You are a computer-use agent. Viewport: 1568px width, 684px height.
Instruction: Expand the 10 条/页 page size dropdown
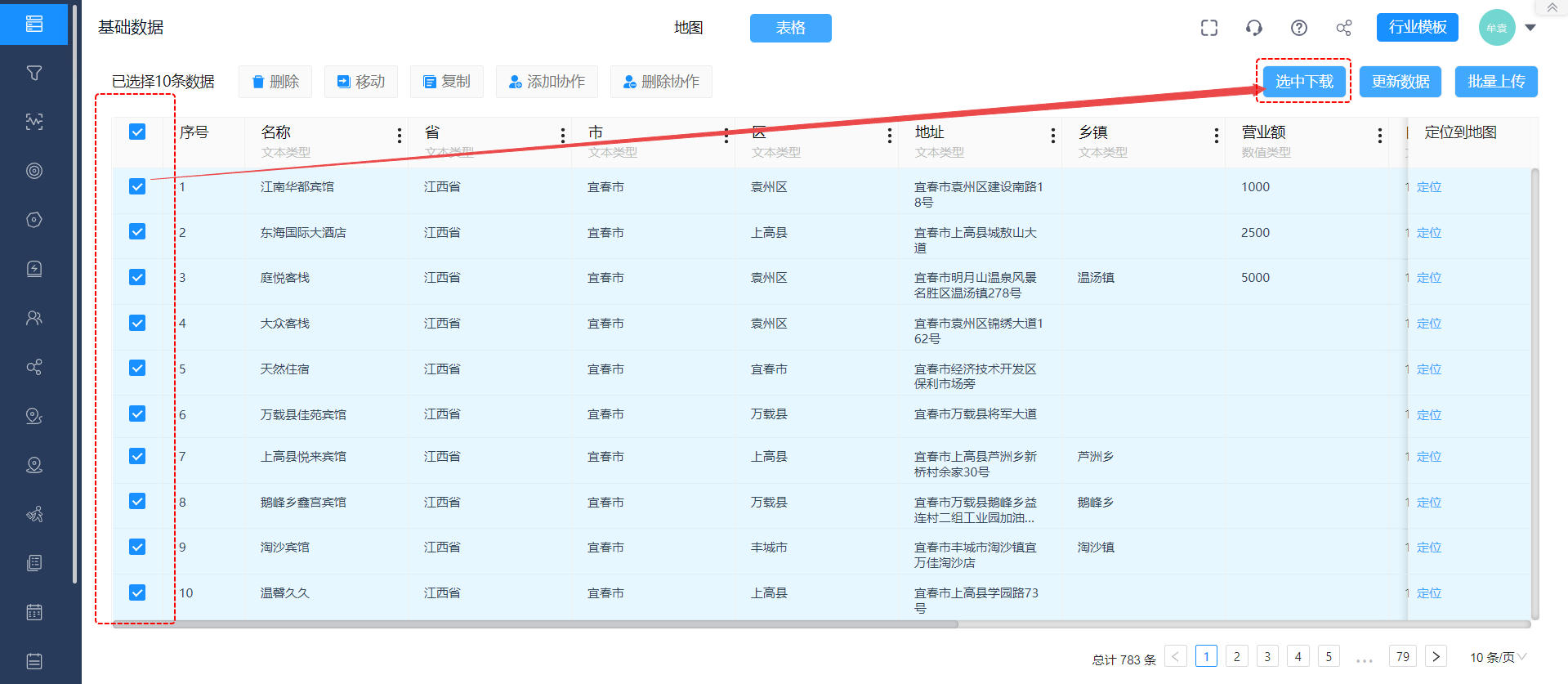tap(1499, 657)
